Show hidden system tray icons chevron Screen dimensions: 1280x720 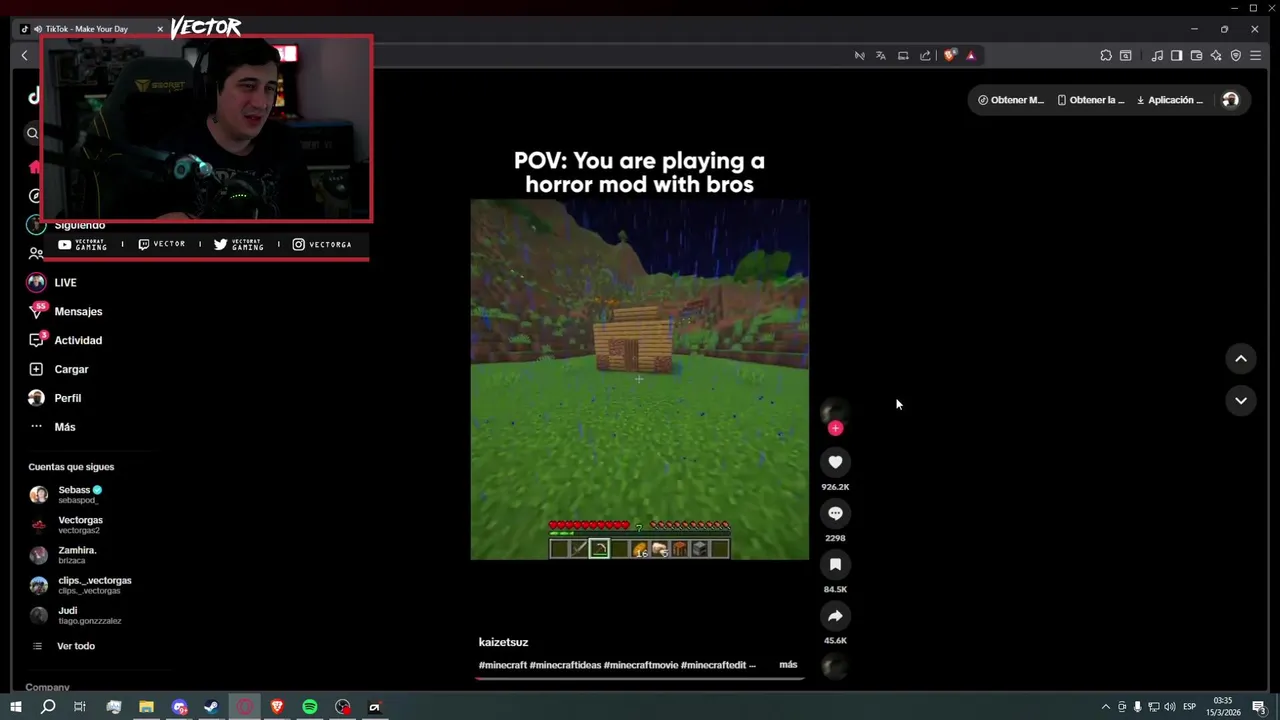pyautogui.click(x=1105, y=707)
